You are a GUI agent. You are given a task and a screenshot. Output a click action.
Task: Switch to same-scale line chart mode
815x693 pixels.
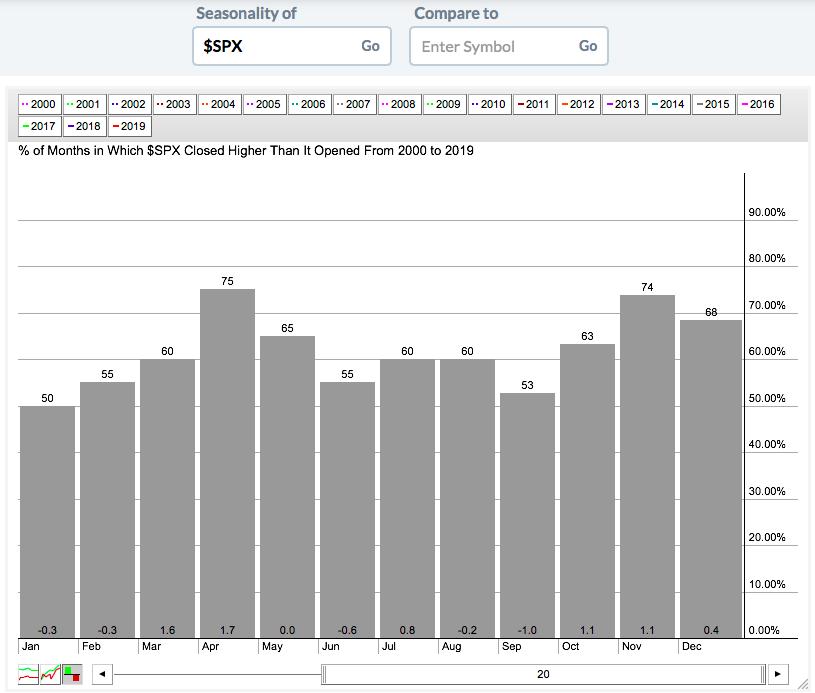[x=50, y=674]
